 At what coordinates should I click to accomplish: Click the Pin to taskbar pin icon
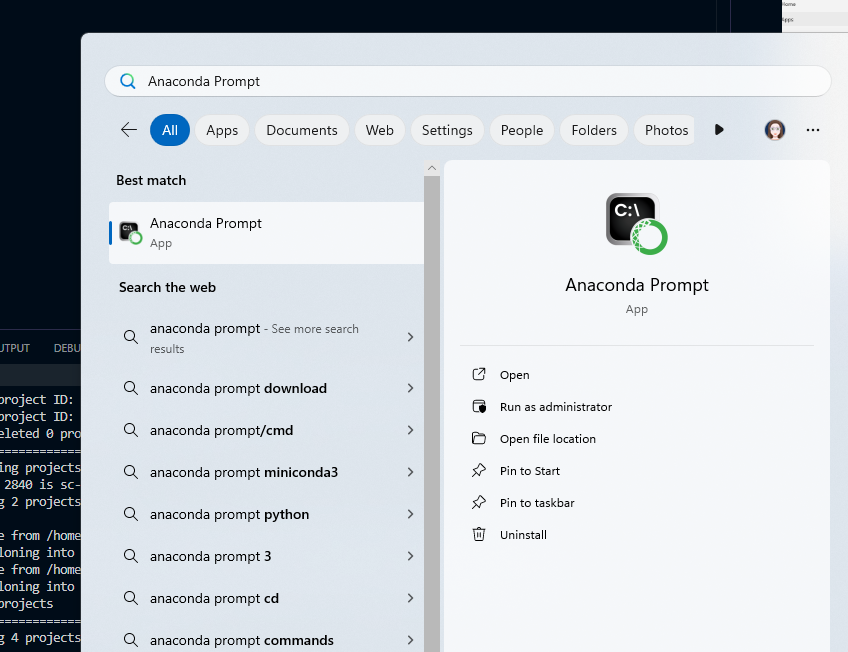479,503
